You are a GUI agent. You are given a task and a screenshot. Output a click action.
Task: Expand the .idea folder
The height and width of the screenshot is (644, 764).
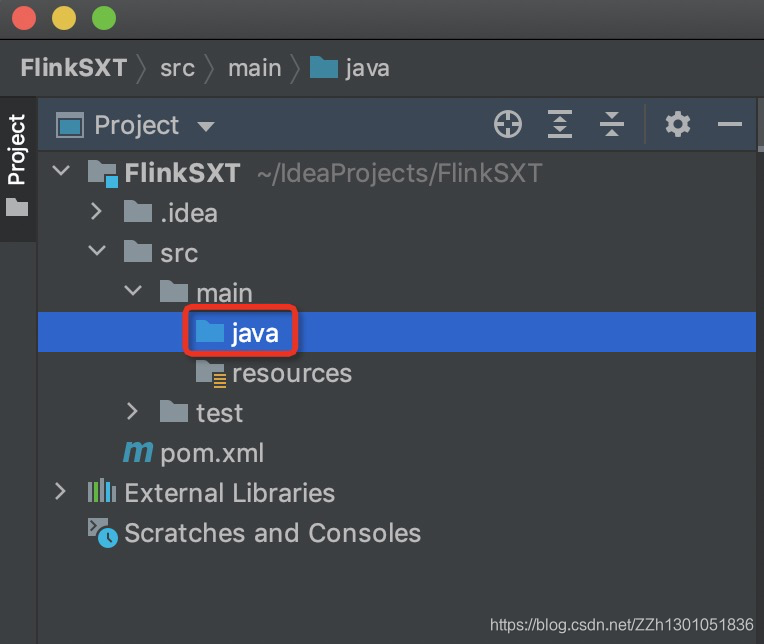point(96,212)
